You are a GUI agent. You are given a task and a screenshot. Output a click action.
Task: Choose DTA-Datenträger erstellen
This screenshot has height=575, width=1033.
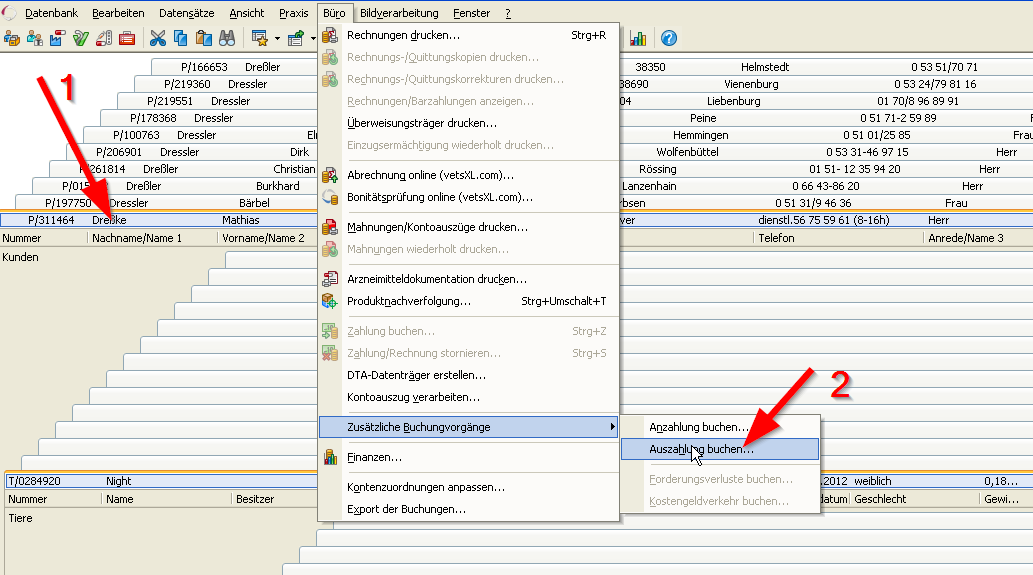click(468, 375)
